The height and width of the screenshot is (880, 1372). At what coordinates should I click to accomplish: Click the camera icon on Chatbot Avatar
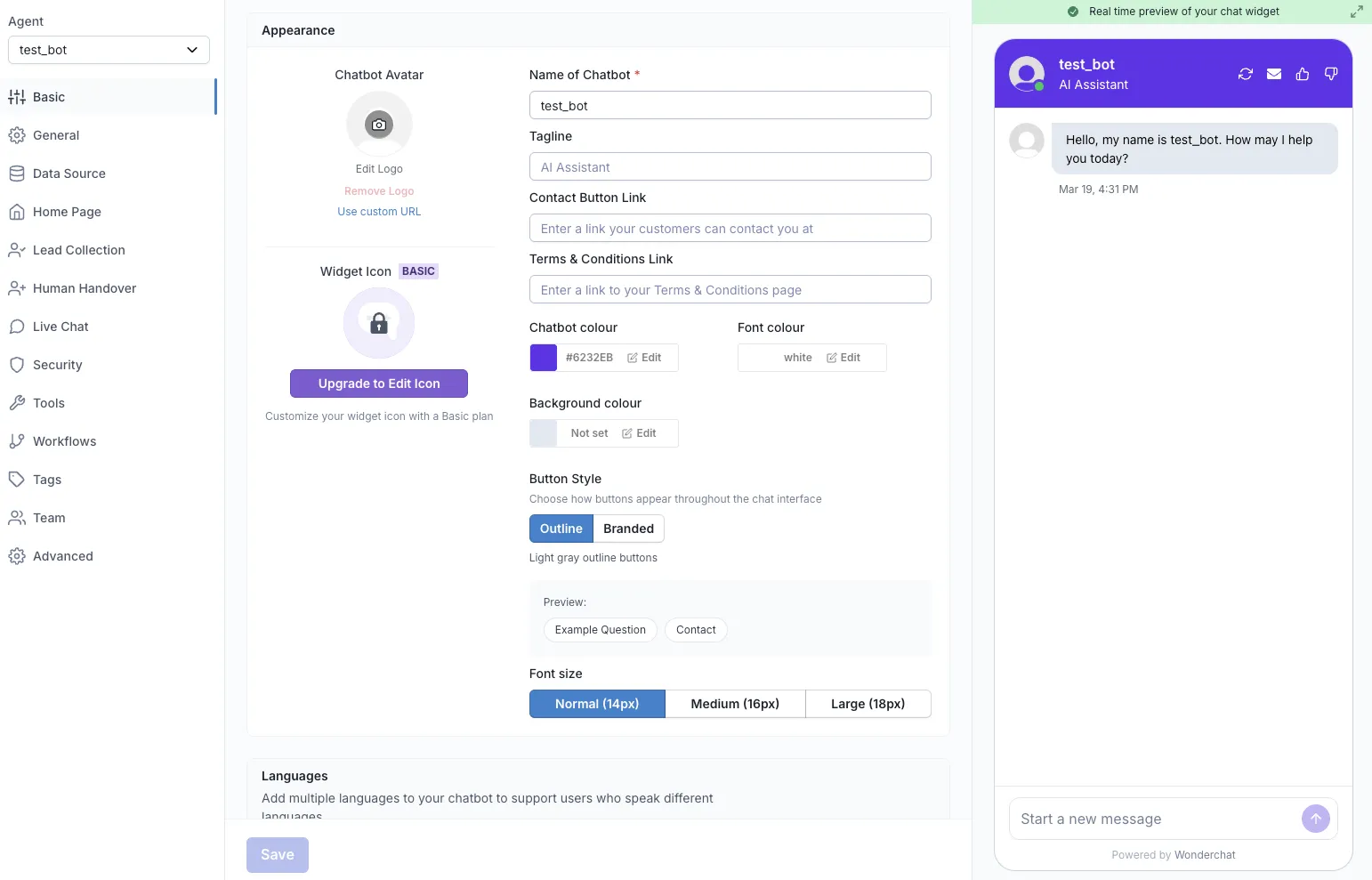379,124
